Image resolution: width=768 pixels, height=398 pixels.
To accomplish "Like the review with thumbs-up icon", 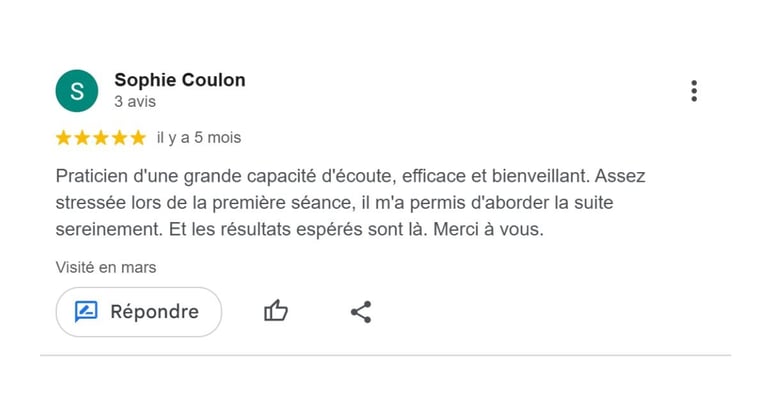I will tap(276, 311).
